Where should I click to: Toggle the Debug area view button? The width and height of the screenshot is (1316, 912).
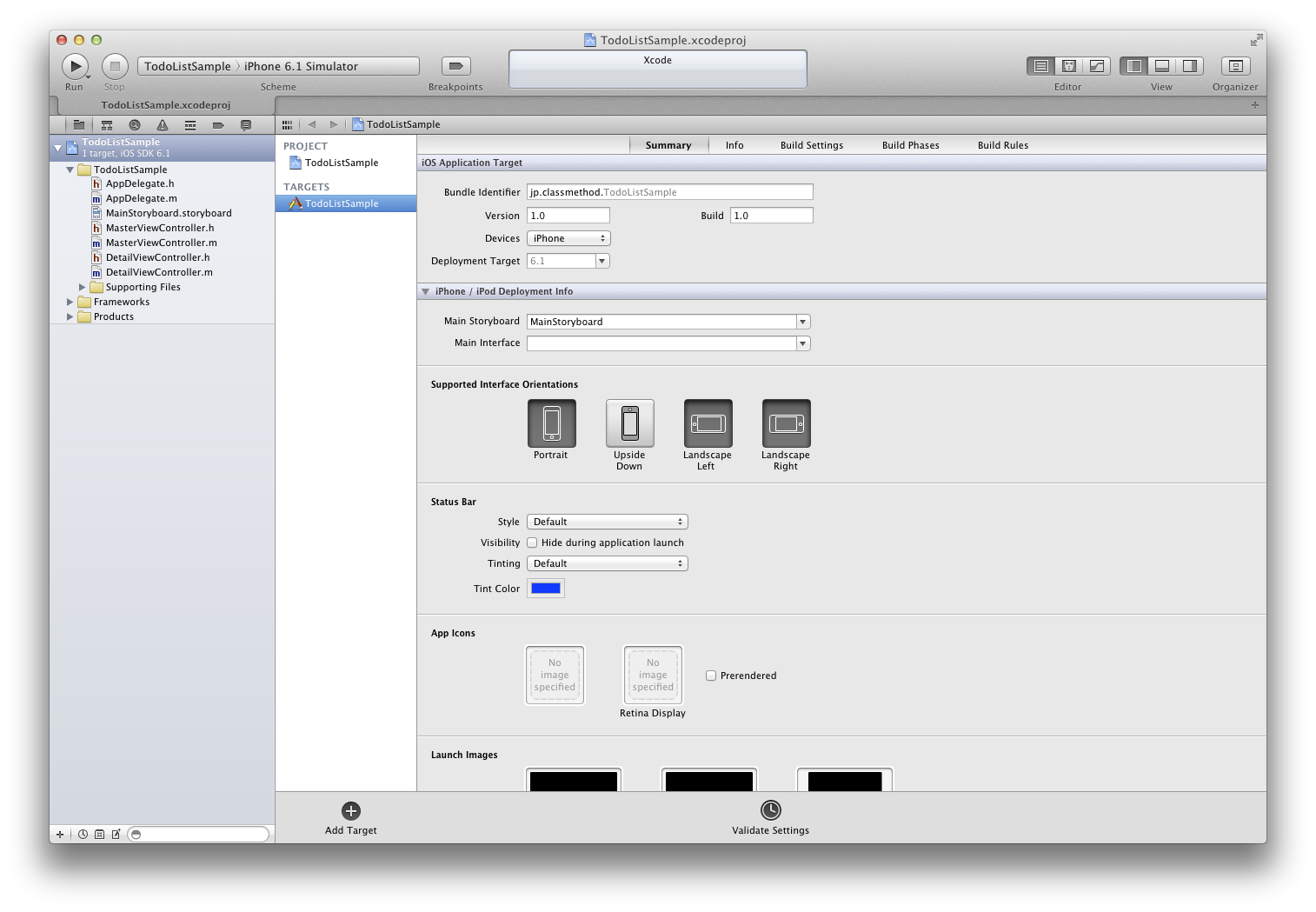[1161, 66]
